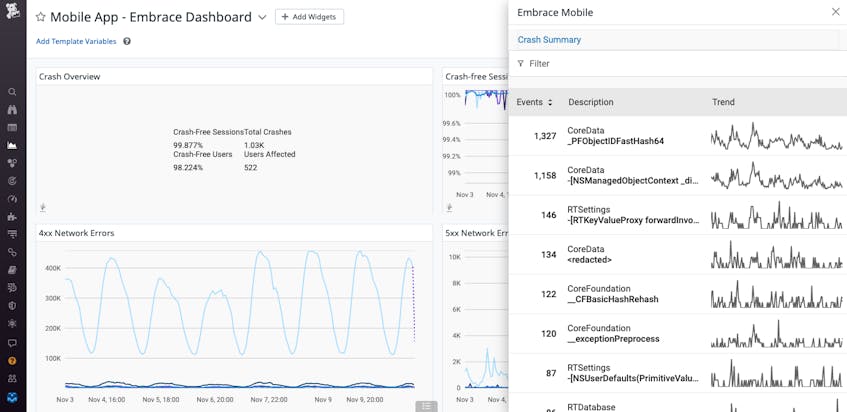Open the dashboard title dropdown chevron
The width and height of the screenshot is (847, 412).
262,17
